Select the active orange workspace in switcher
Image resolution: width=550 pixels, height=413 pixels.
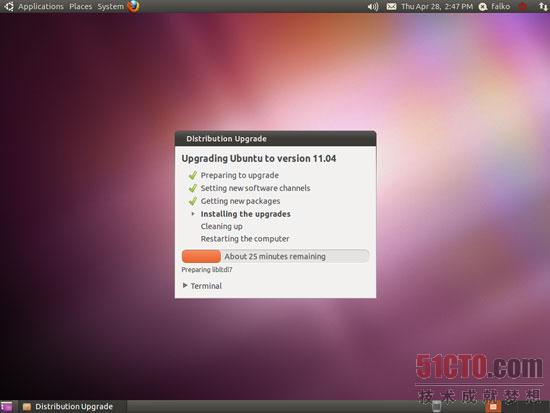click(493, 407)
